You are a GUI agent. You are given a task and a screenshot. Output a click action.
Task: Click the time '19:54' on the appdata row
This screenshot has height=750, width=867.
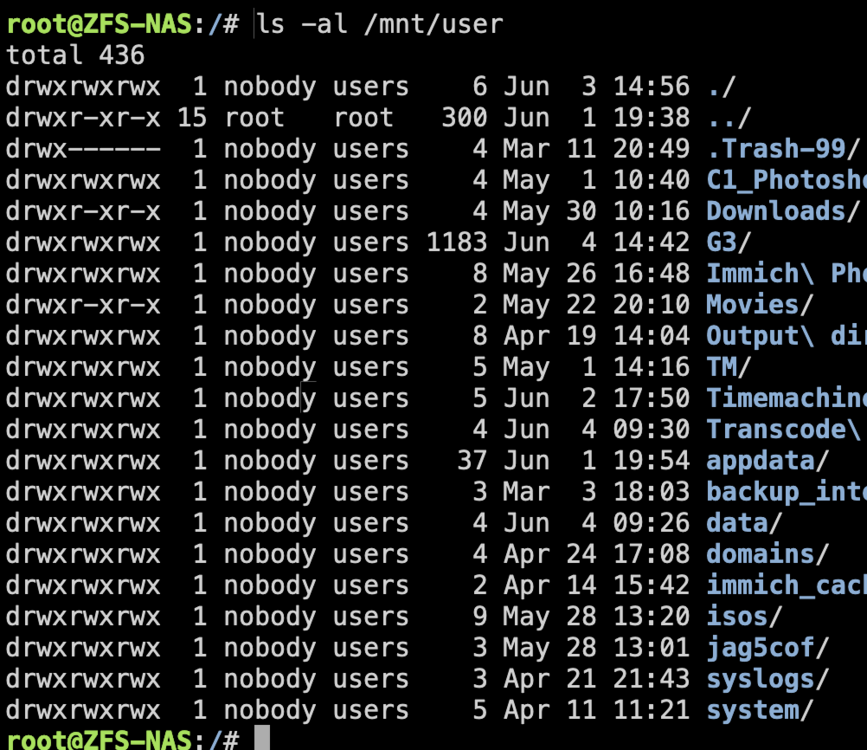[x=652, y=461]
